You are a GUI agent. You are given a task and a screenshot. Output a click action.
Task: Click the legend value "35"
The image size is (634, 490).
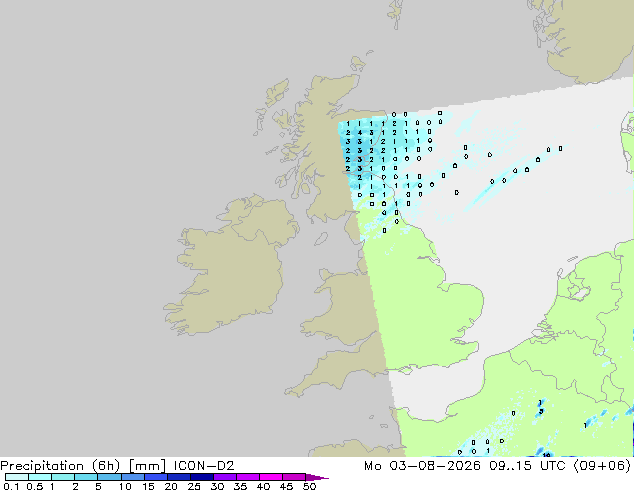pyautogui.click(x=240, y=486)
